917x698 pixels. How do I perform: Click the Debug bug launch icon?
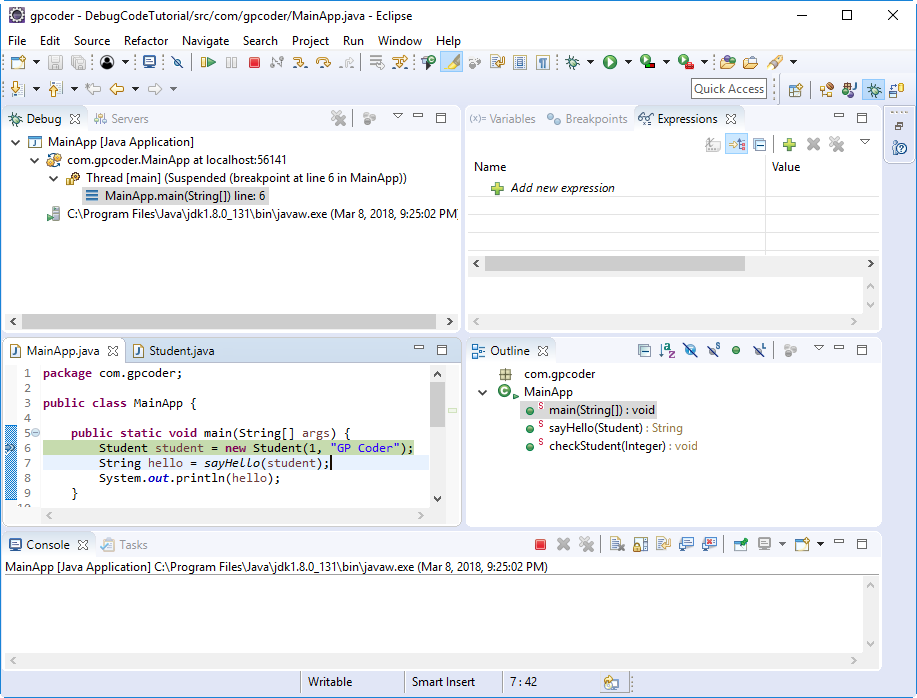click(573, 62)
